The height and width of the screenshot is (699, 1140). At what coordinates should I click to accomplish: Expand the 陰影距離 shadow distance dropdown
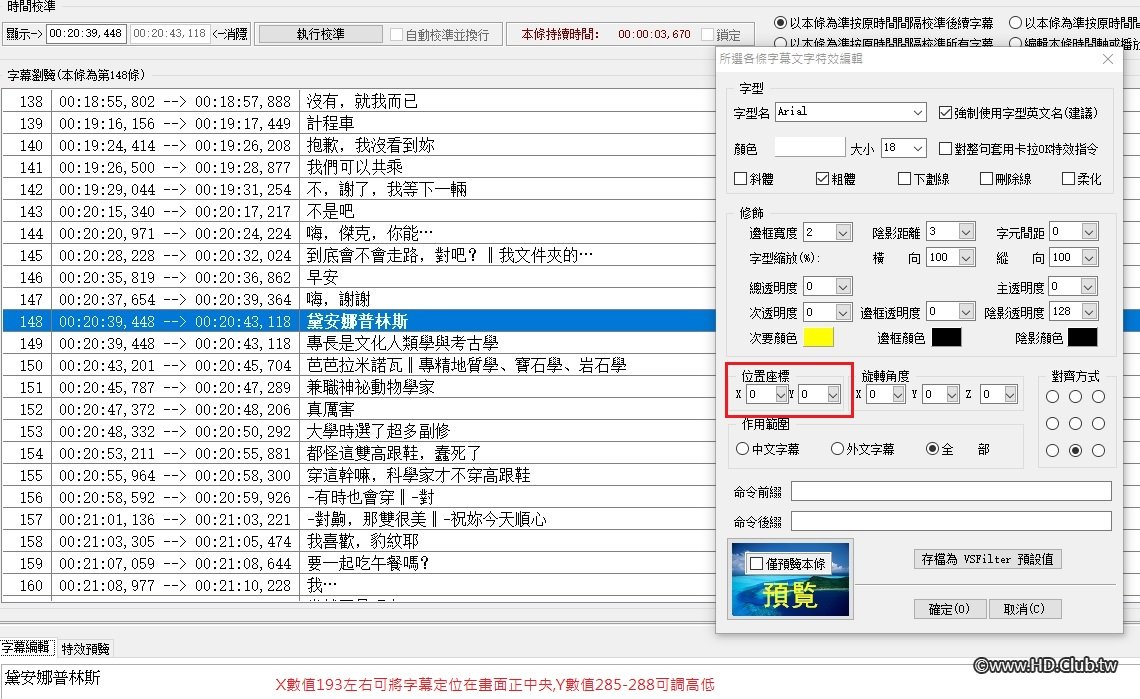(x=966, y=232)
